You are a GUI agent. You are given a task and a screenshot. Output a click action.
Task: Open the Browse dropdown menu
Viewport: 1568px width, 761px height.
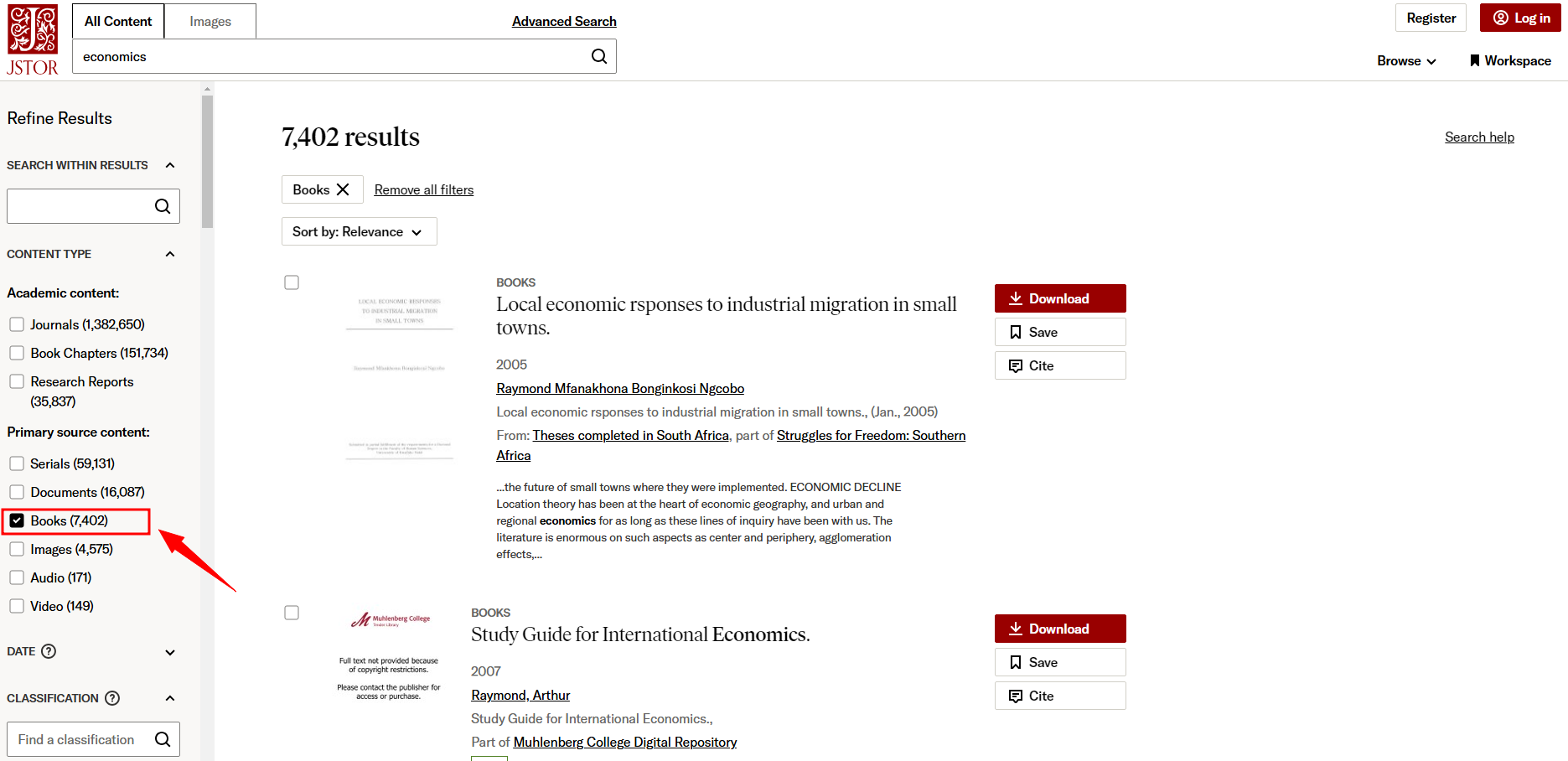1406,61
